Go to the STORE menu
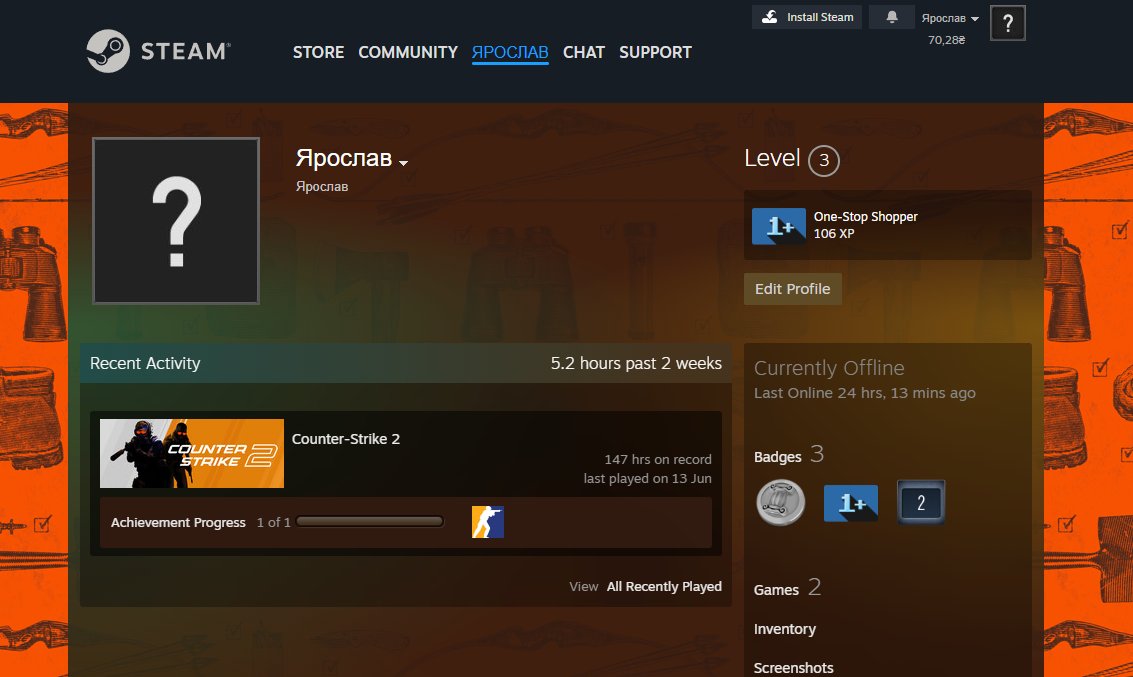 click(x=318, y=52)
